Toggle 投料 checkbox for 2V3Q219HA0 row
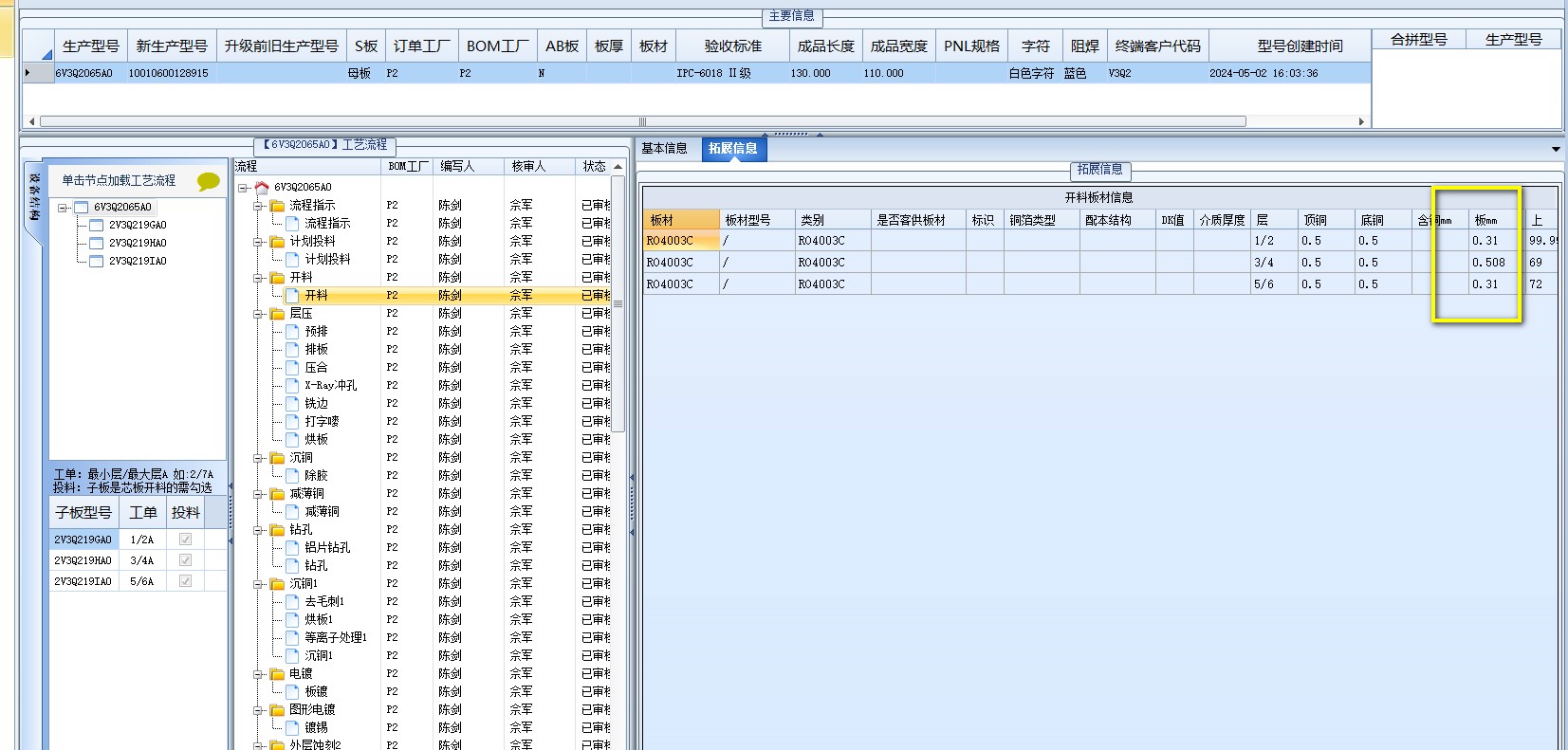Viewport: 1568px width, 750px height. (185, 559)
